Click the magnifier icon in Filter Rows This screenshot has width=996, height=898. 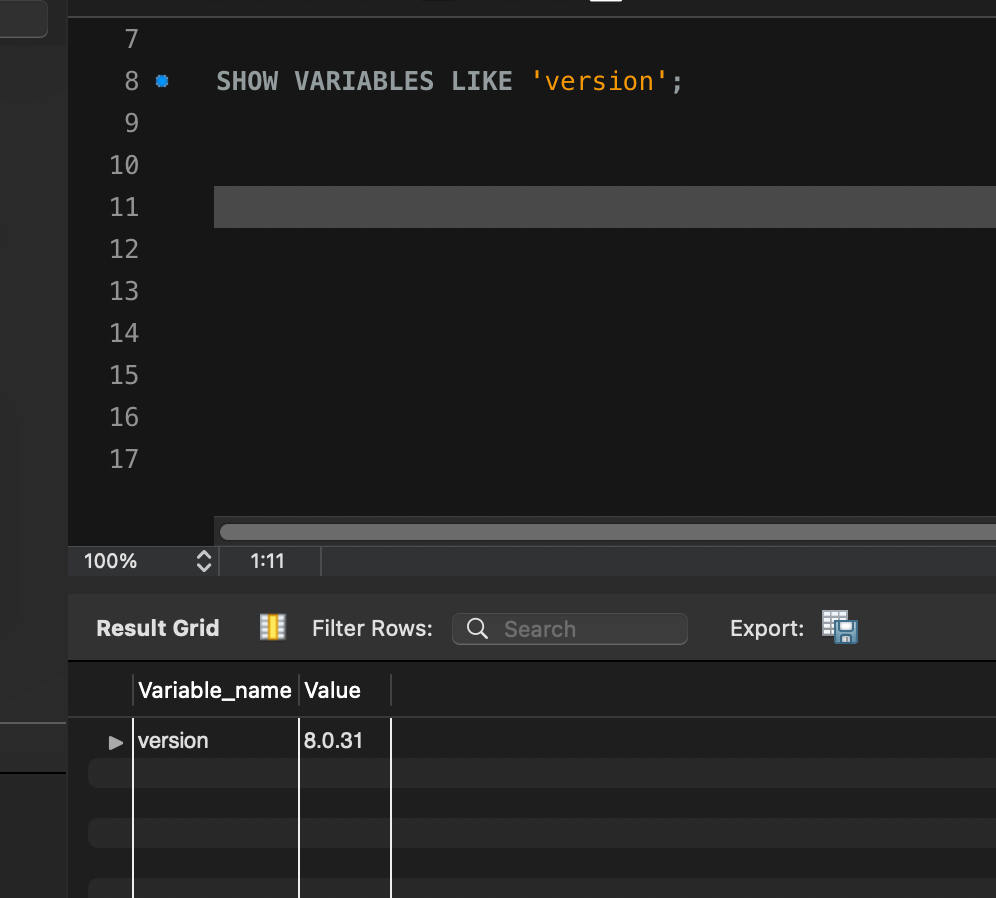(x=478, y=629)
